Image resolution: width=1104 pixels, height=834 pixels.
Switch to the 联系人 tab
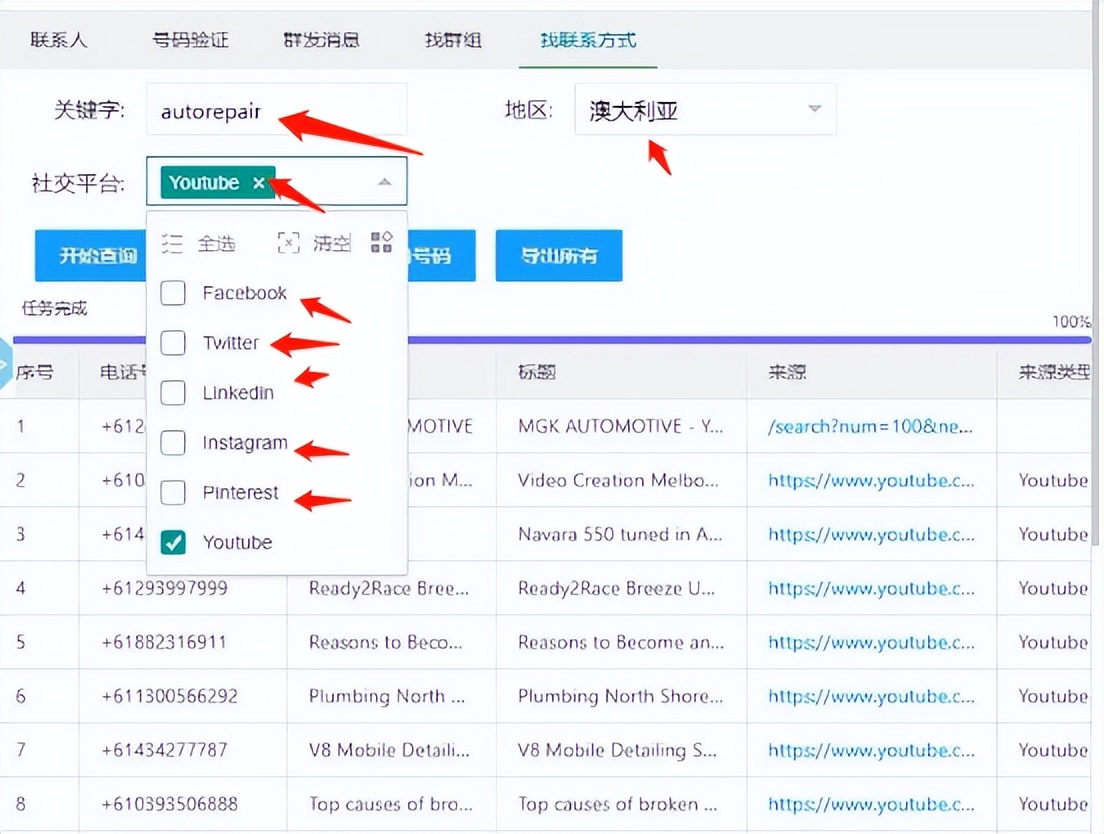click(x=58, y=42)
